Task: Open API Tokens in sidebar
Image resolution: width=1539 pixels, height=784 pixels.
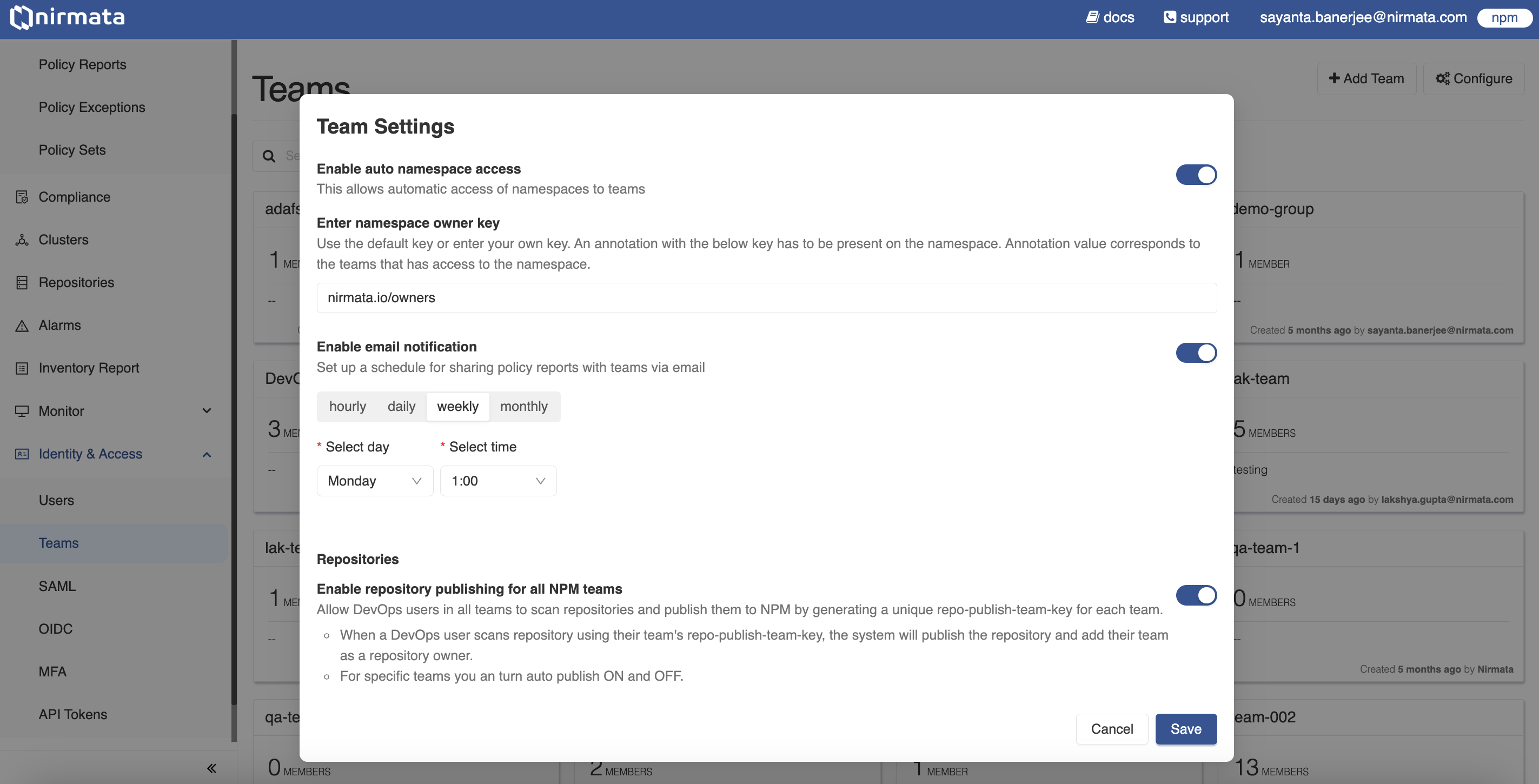Action: (73, 715)
